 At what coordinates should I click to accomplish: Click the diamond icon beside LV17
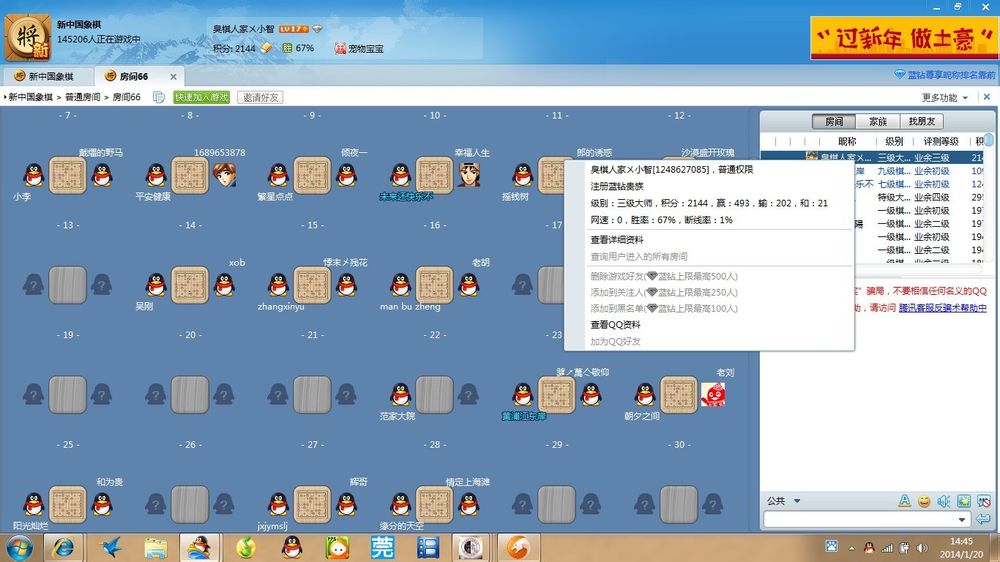click(x=317, y=29)
